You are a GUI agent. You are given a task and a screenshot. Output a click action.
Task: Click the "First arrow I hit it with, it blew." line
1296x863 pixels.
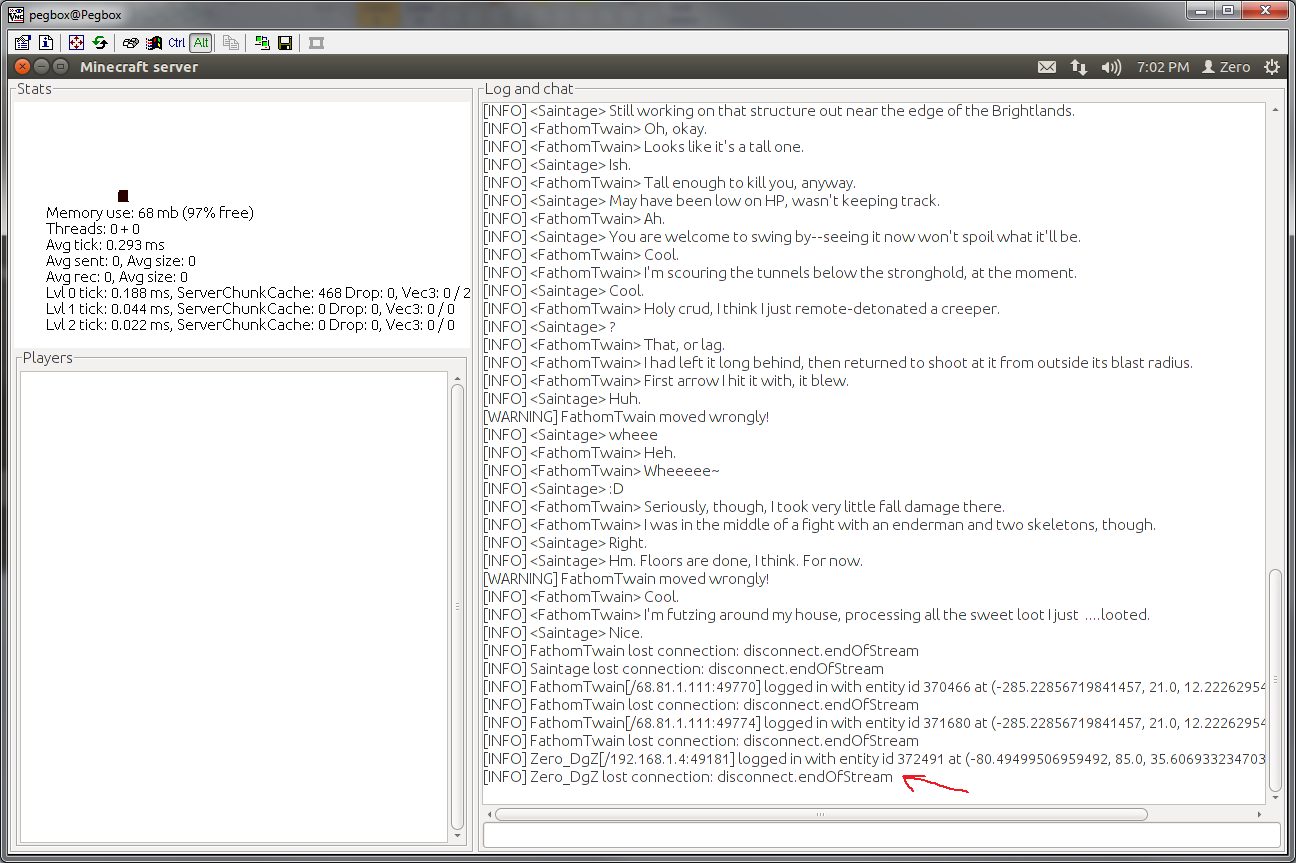pyautogui.click(x=666, y=381)
